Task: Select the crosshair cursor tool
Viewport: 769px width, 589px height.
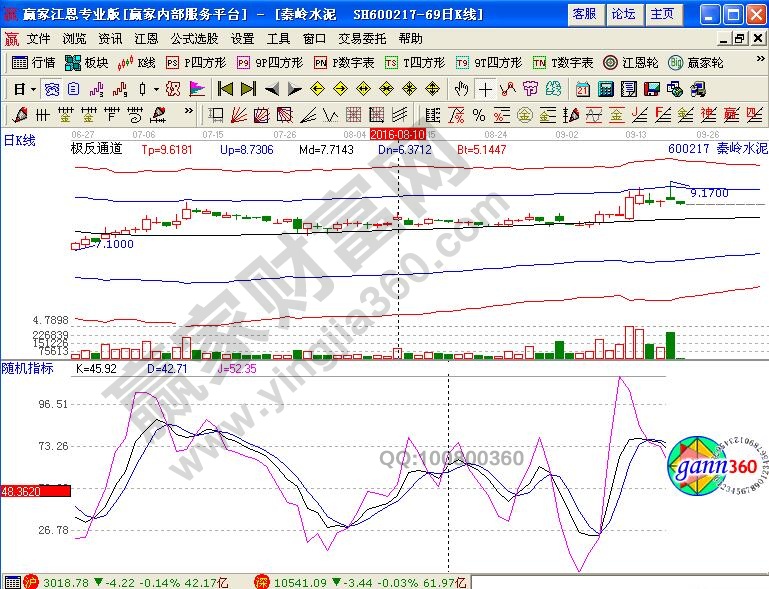Action: 485,88
